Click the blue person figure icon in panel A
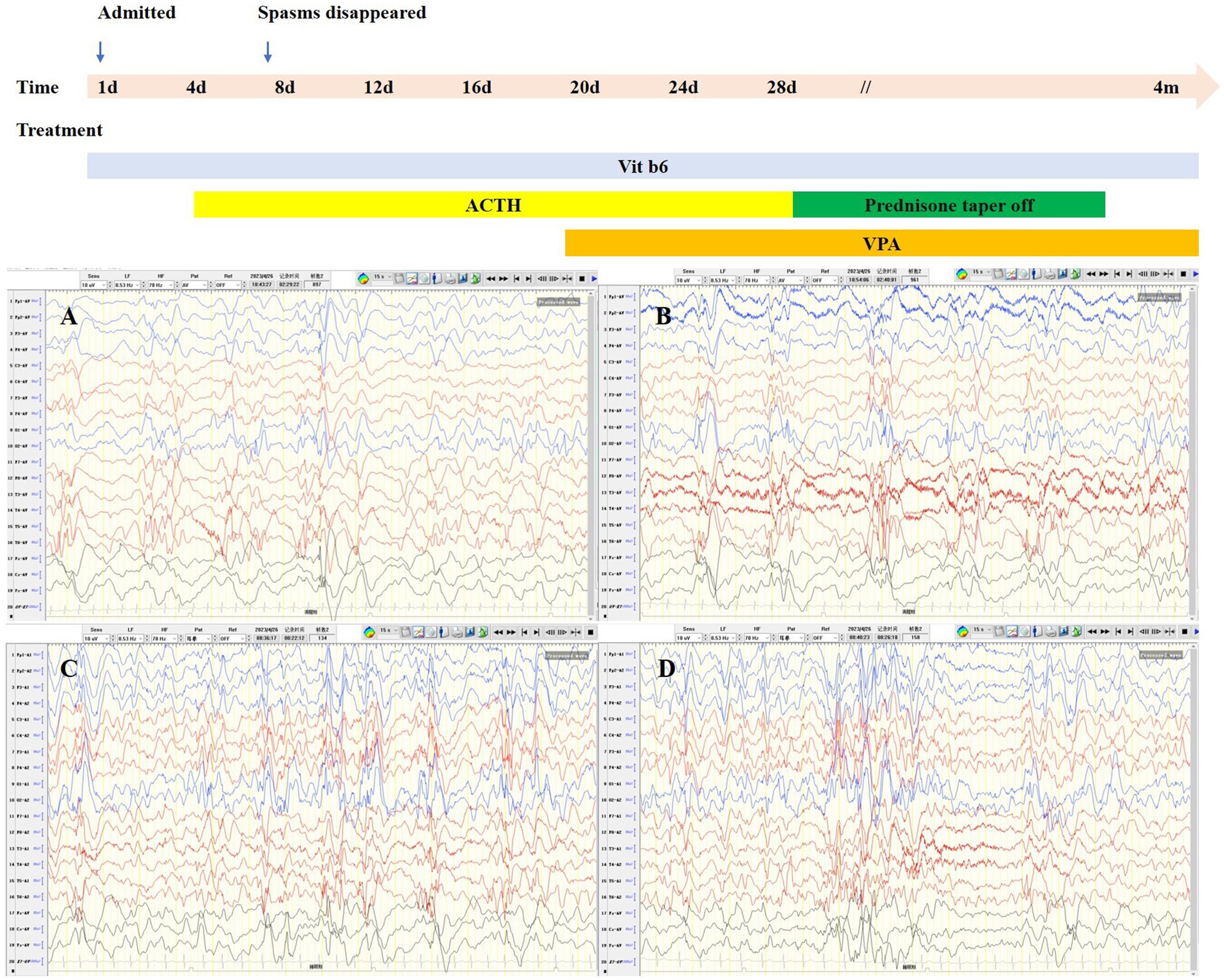This screenshot has width=1224, height=980. (436, 279)
